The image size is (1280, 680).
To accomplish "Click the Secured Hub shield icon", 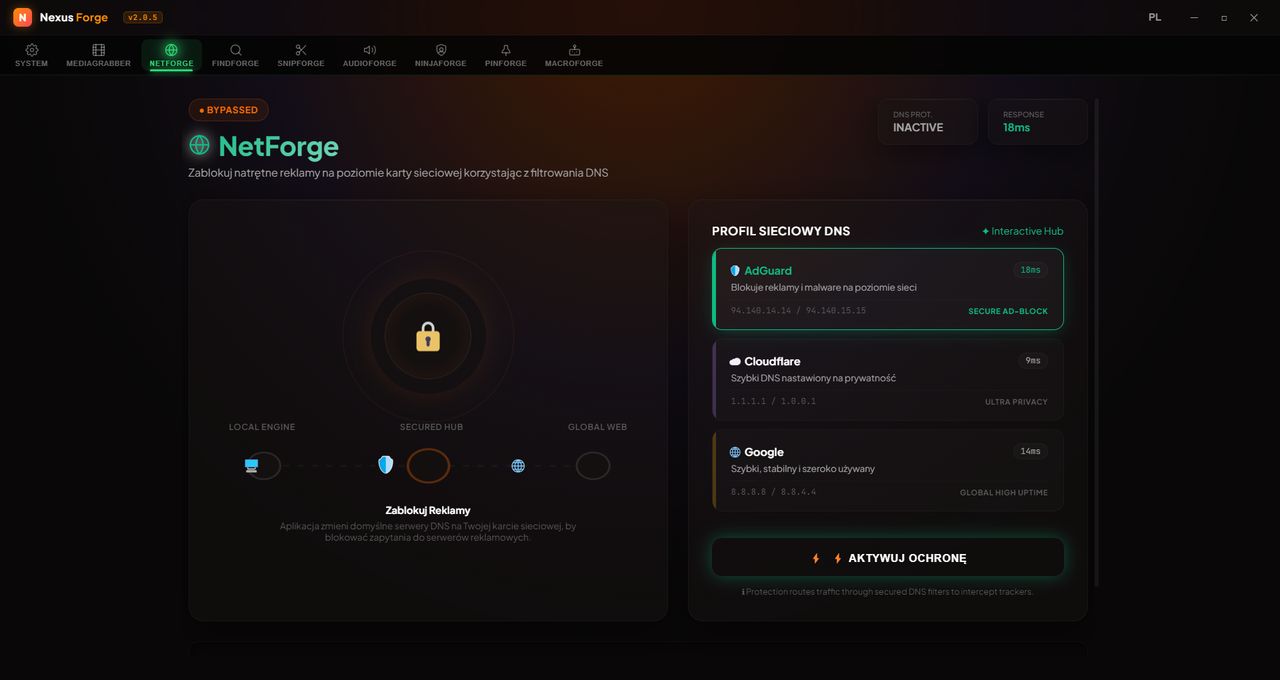I will point(385,465).
